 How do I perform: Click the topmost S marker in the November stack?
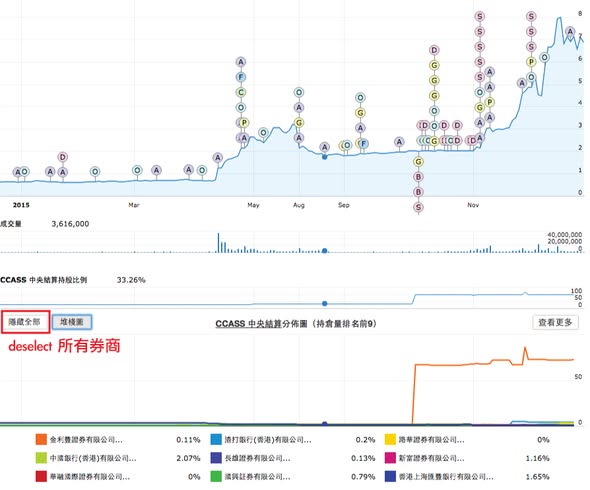point(479,17)
